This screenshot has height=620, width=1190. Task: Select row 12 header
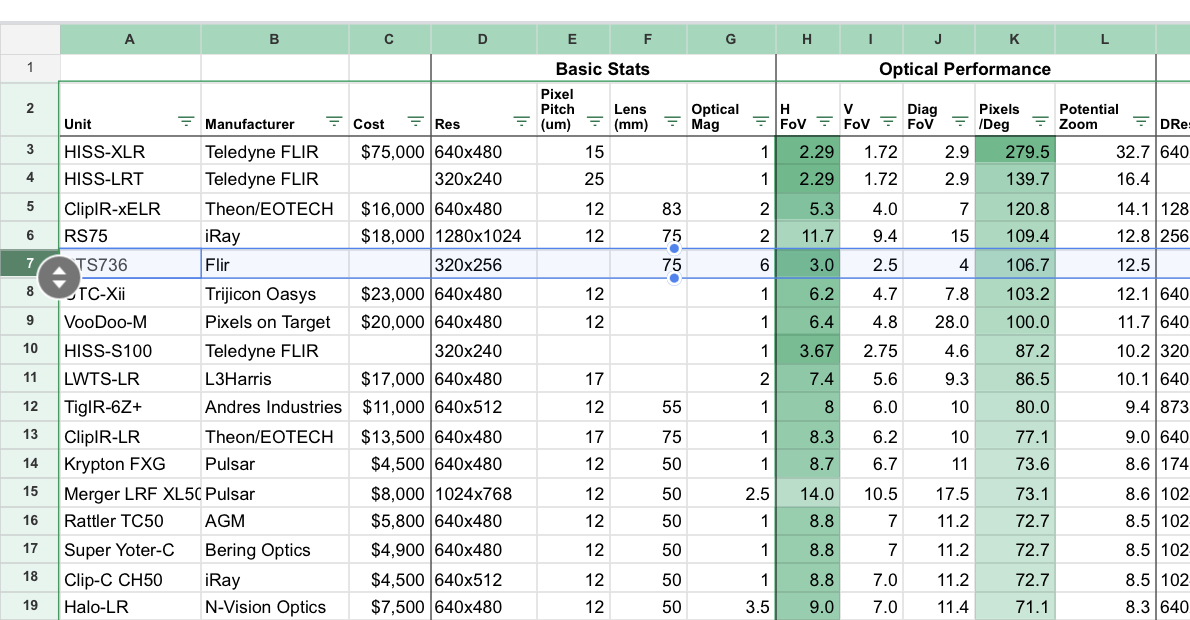click(x=30, y=407)
